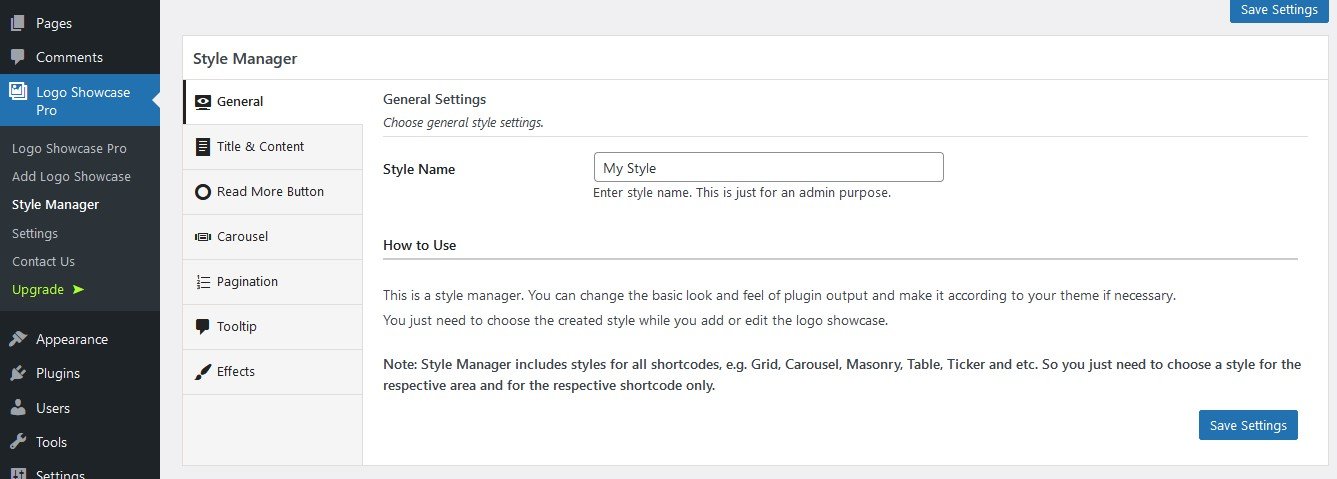This screenshot has width=1337, height=479.
Task: Click the Plugins plug icon
Action: 18,373
